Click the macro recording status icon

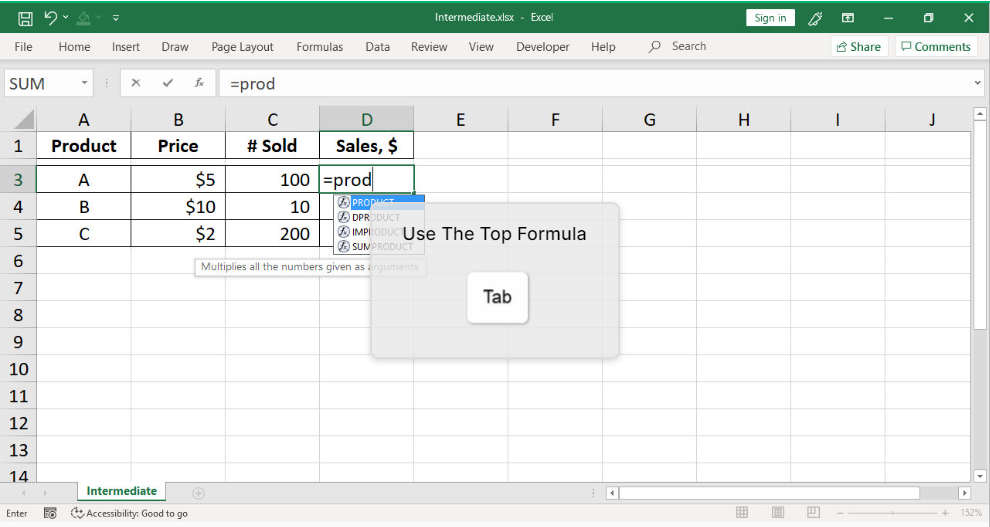tap(51, 513)
